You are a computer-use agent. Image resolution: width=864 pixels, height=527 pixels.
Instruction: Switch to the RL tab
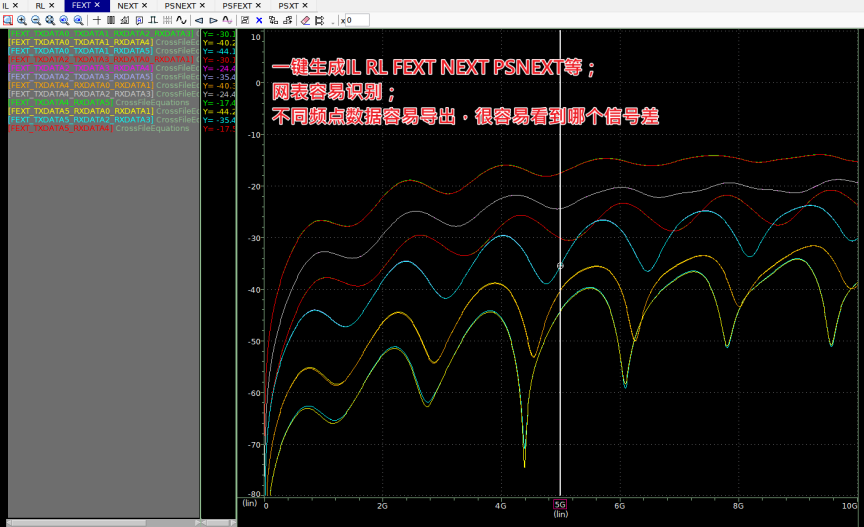(x=40, y=6)
